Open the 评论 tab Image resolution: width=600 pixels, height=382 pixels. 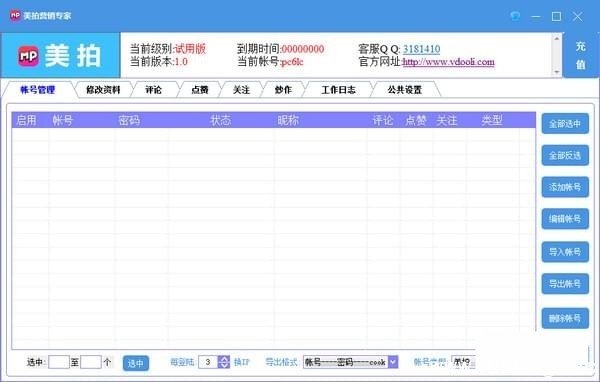click(x=153, y=90)
